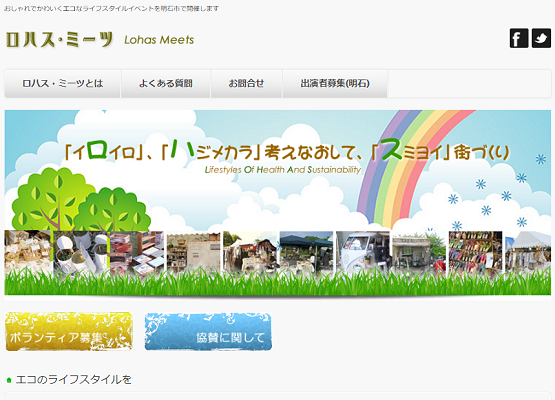Open the Facebook icon link
The height and width of the screenshot is (400, 555).
(x=519, y=38)
